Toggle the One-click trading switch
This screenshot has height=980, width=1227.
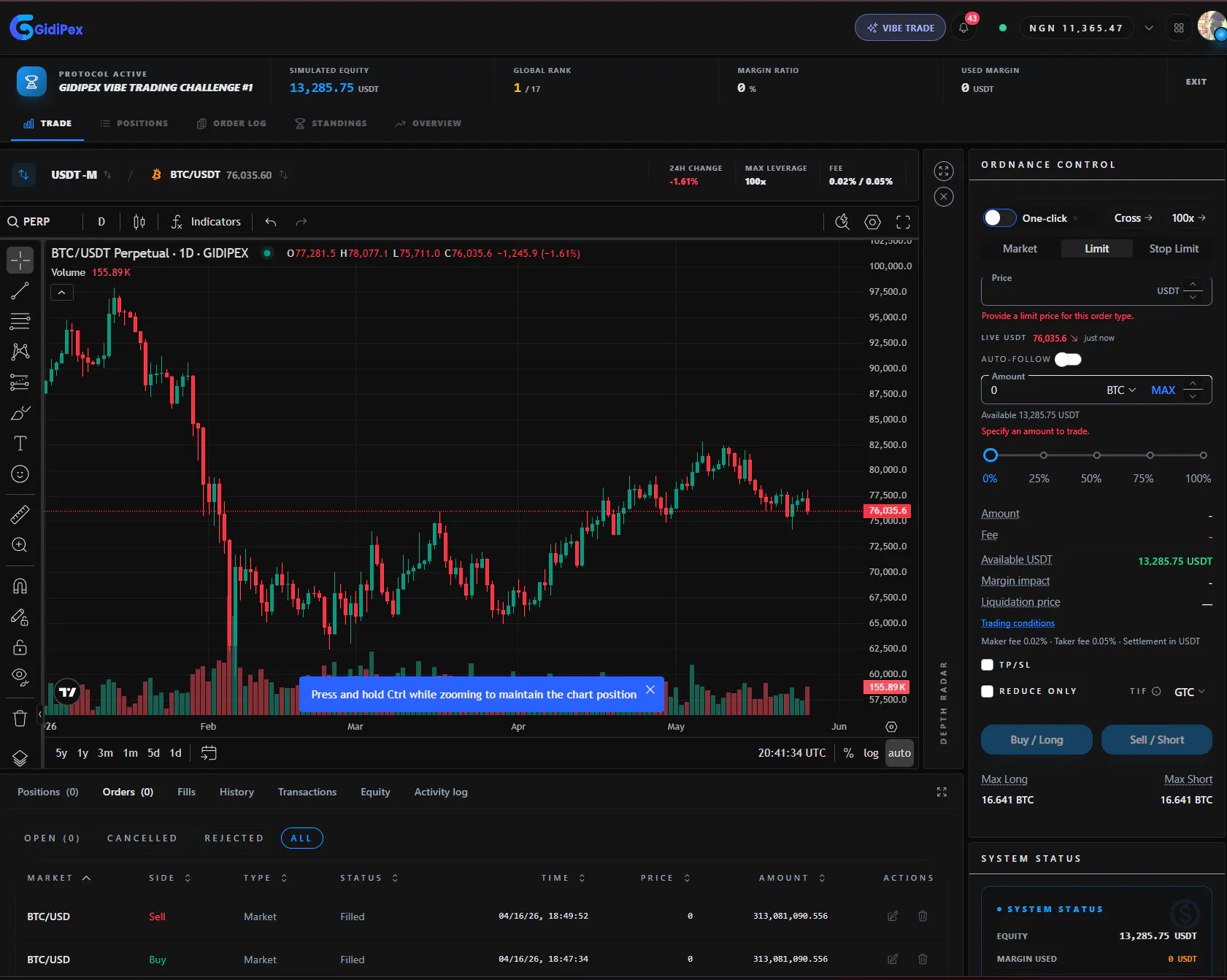pos(999,218)
